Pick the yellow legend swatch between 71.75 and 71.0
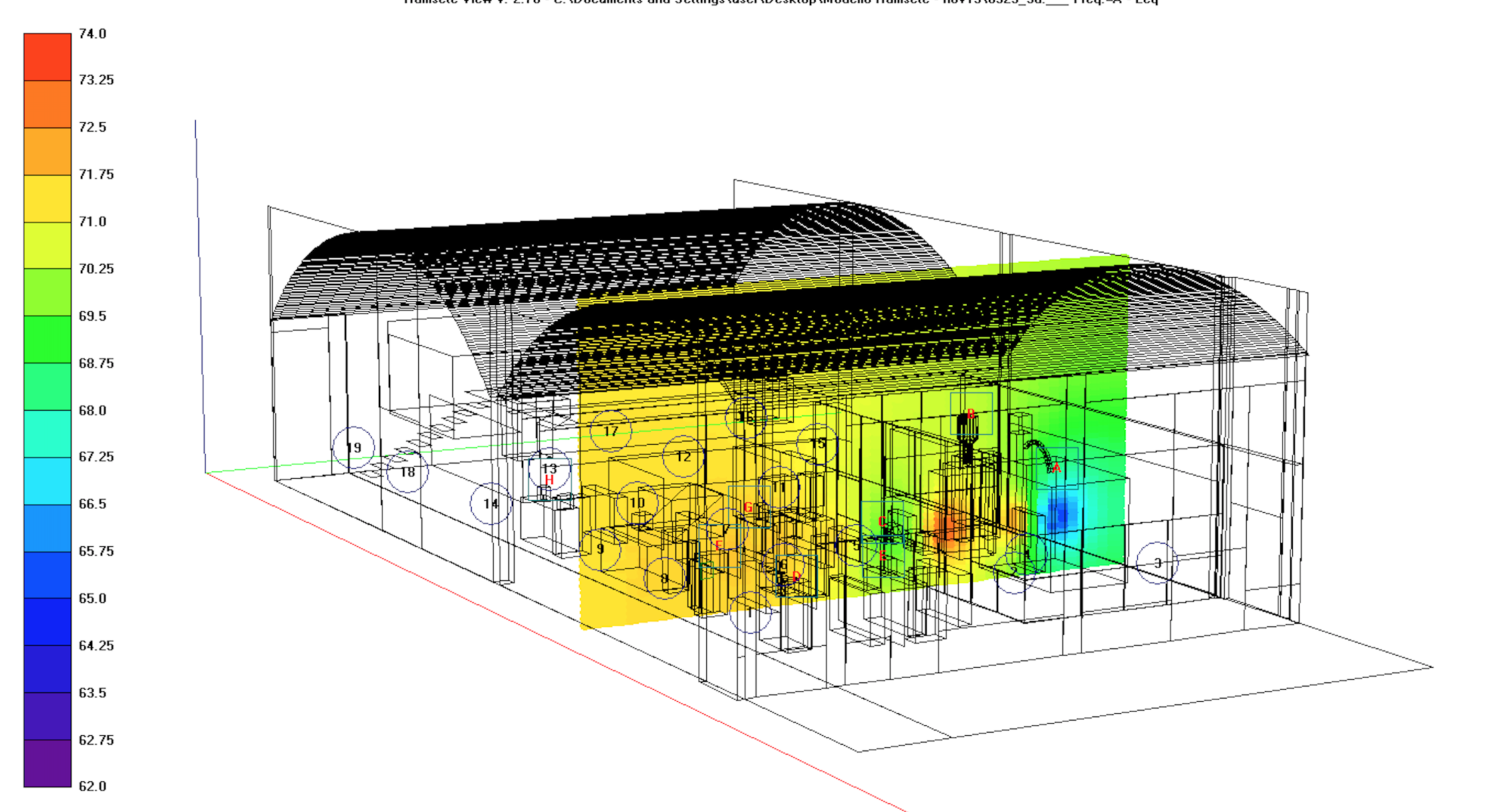This screenshot has height=812, width=1506. point(47,198)
